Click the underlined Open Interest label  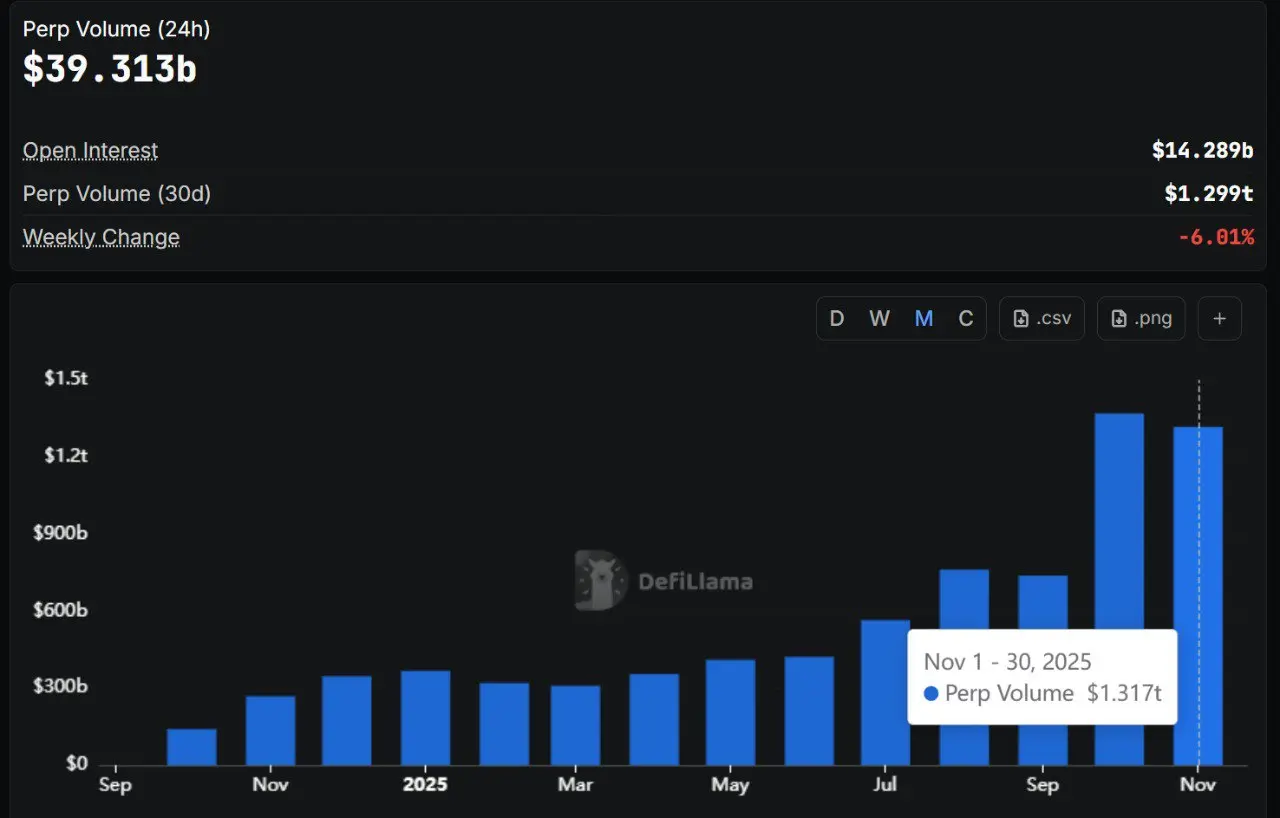click(x=90, y=151)
